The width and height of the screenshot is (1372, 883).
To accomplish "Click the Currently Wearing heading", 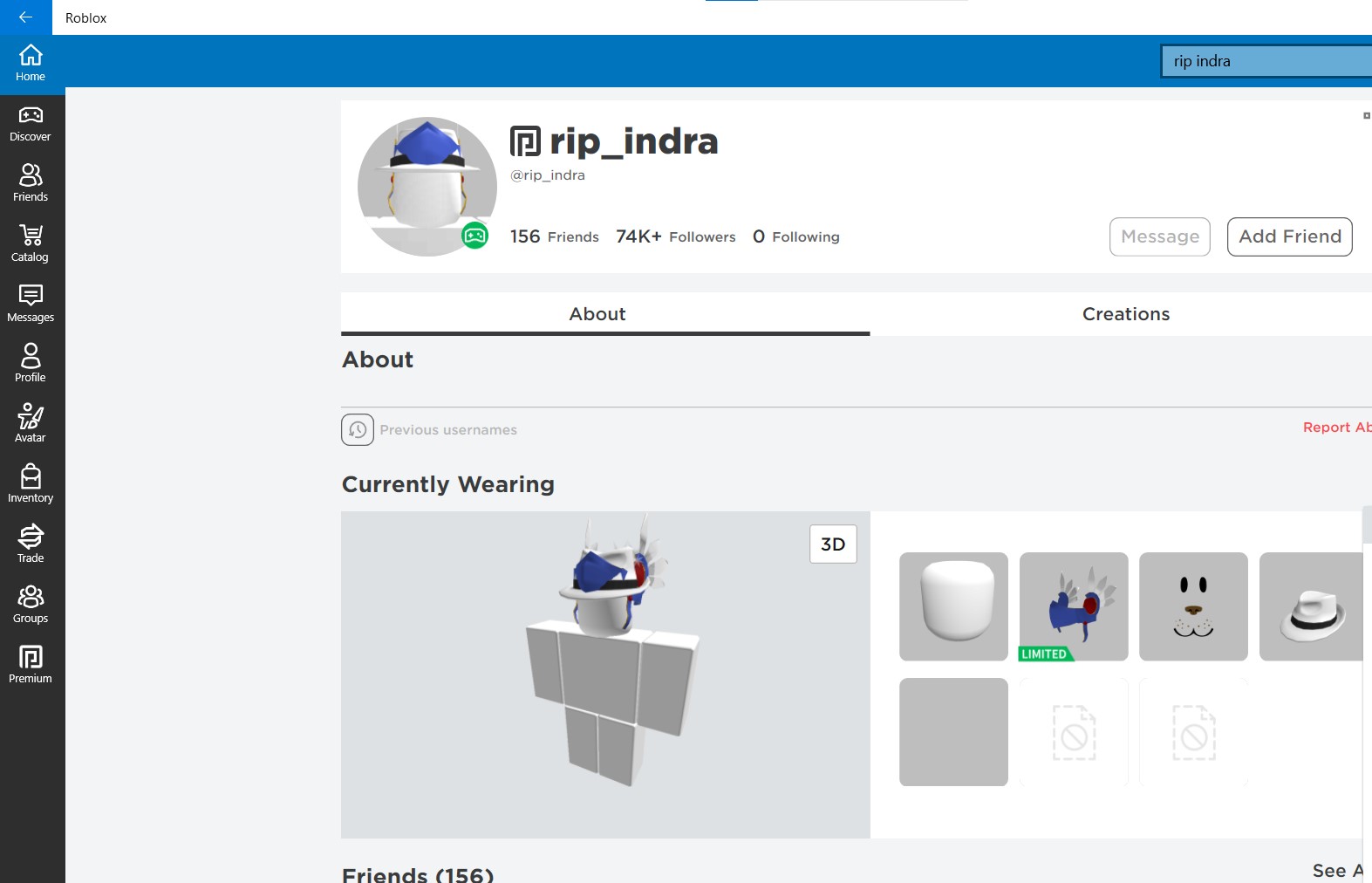I will [x=448, y=484].
